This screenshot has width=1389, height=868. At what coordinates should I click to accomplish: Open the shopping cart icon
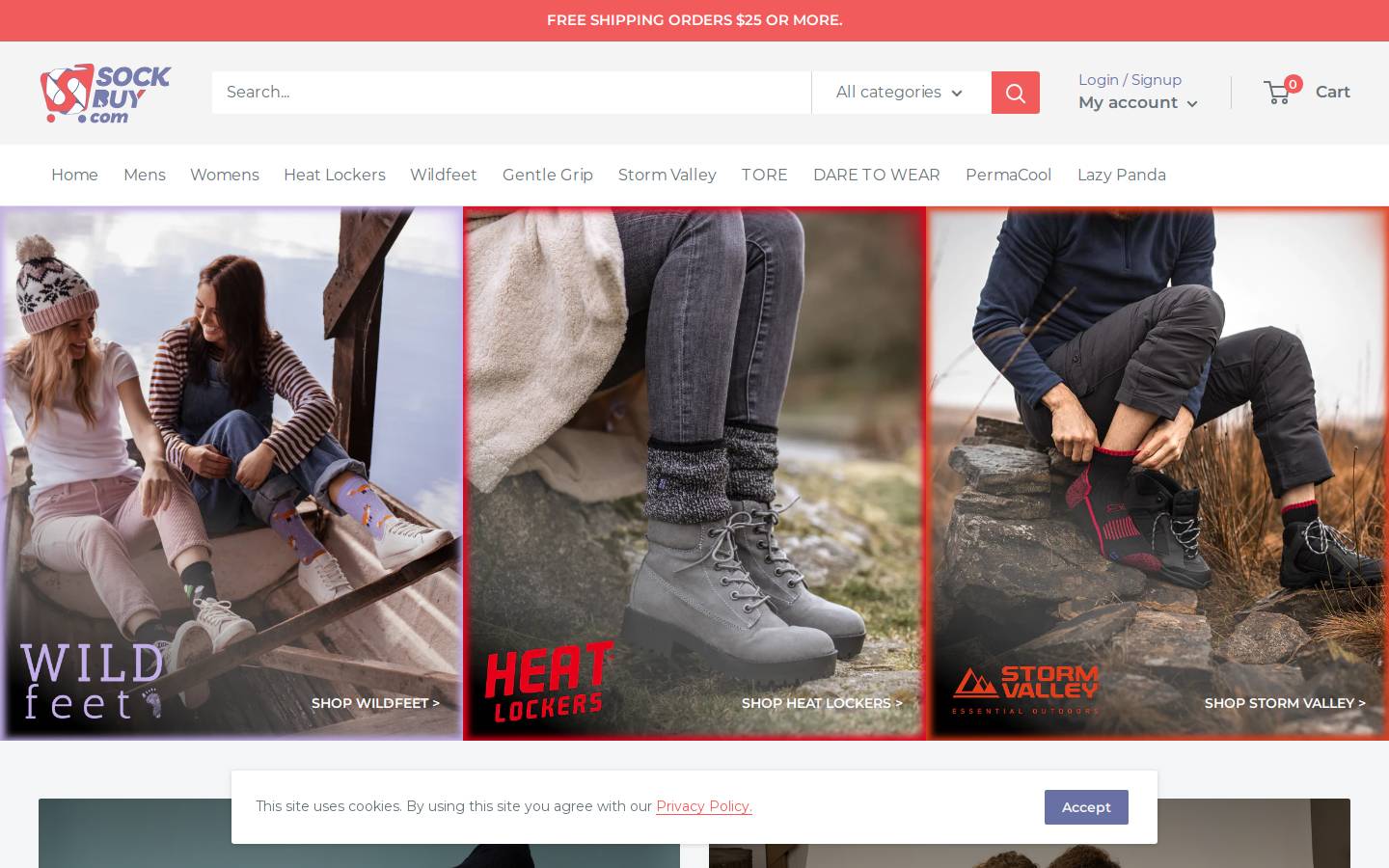1283,91
